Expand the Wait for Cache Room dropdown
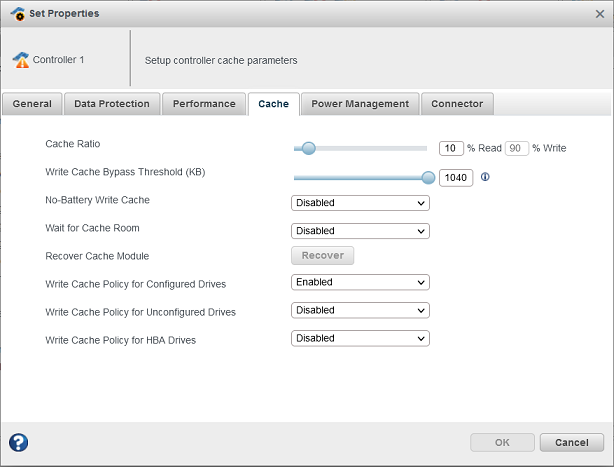The image size is (614, 467). coord(360,231)
